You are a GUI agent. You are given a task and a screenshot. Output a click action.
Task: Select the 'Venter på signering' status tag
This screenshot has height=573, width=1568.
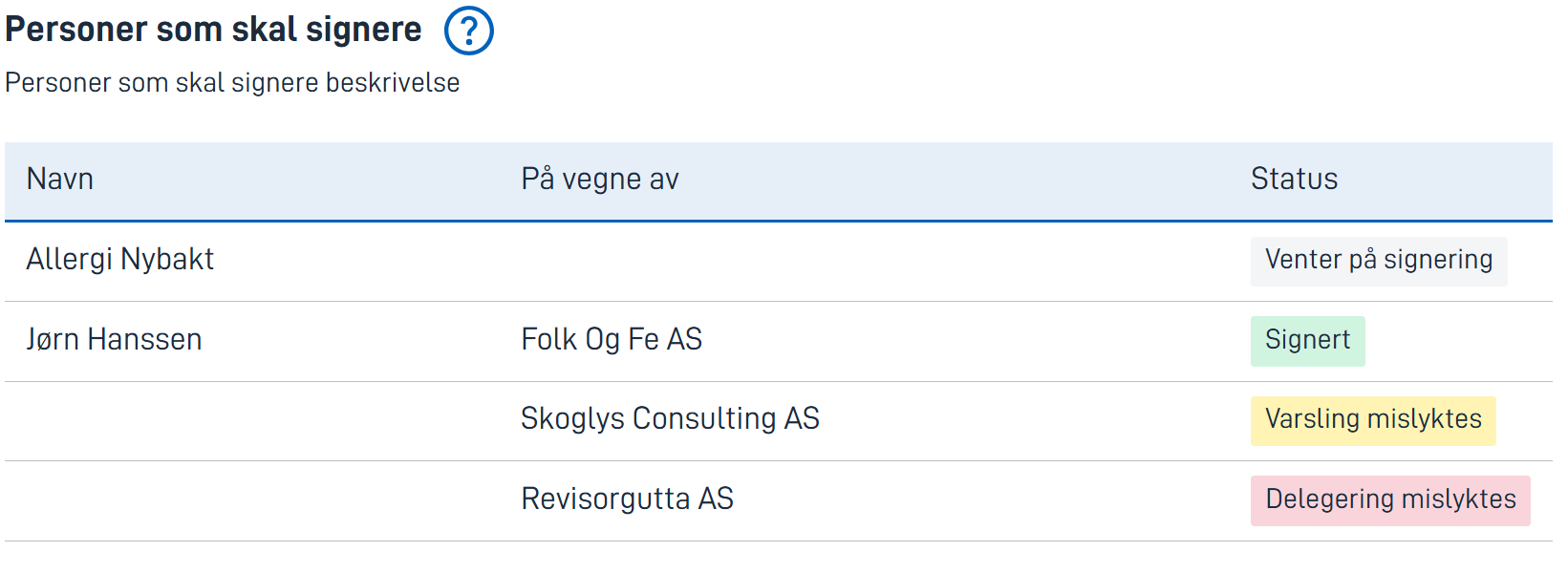pyautogui.click(x=1379, y=261)
